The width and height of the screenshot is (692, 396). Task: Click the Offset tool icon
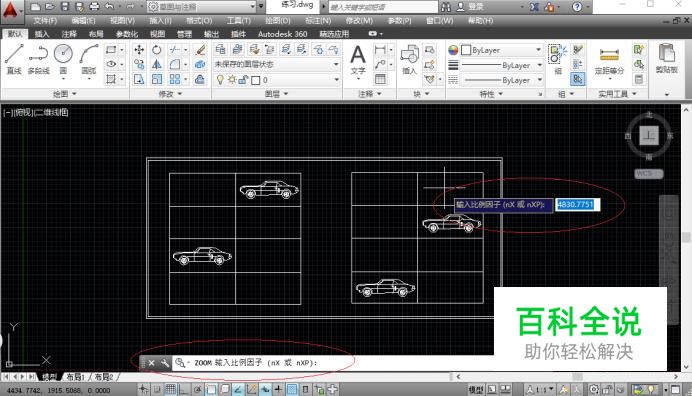tap(200, 79)
